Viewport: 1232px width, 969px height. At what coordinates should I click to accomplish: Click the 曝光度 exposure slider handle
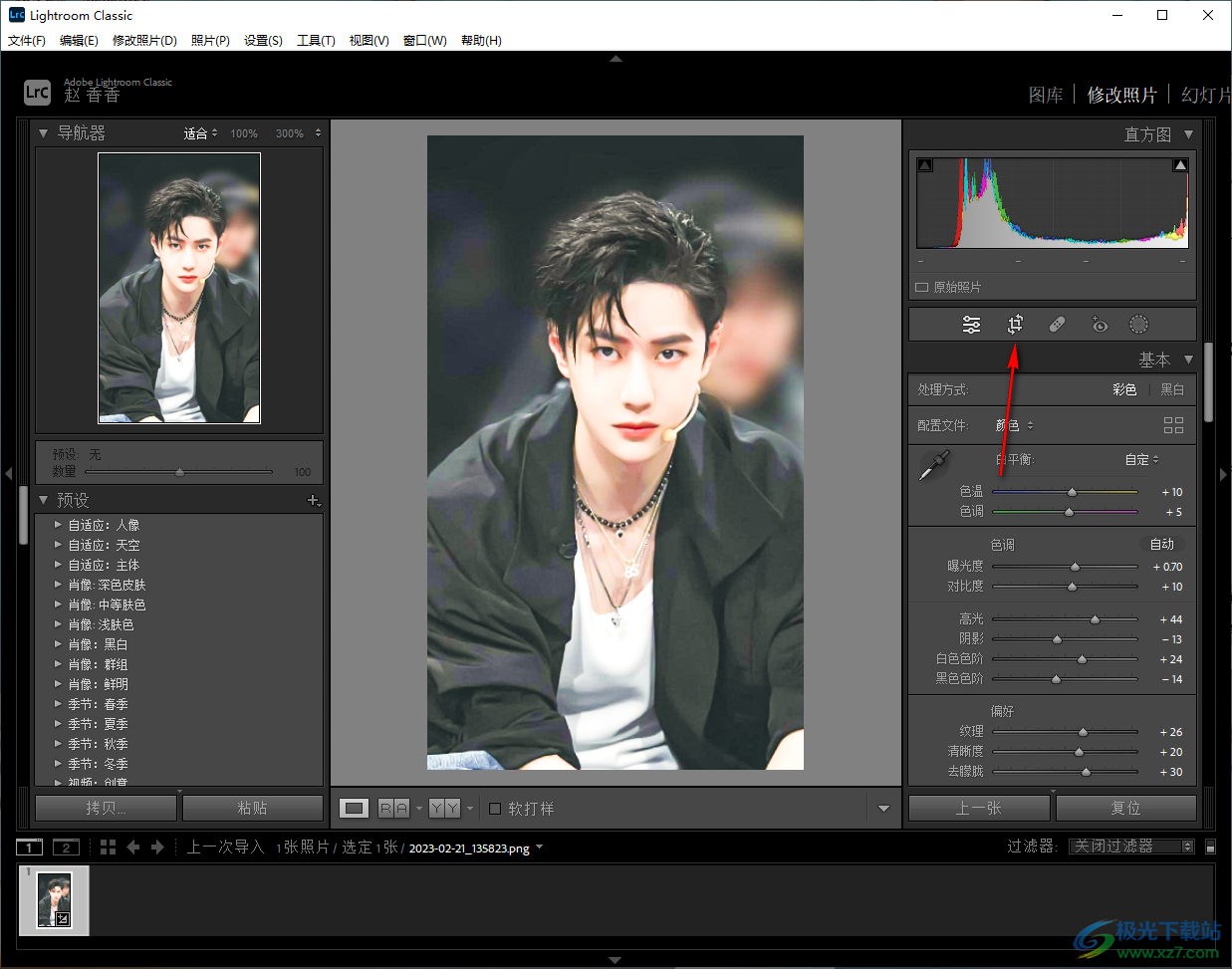pos(1075,567)
